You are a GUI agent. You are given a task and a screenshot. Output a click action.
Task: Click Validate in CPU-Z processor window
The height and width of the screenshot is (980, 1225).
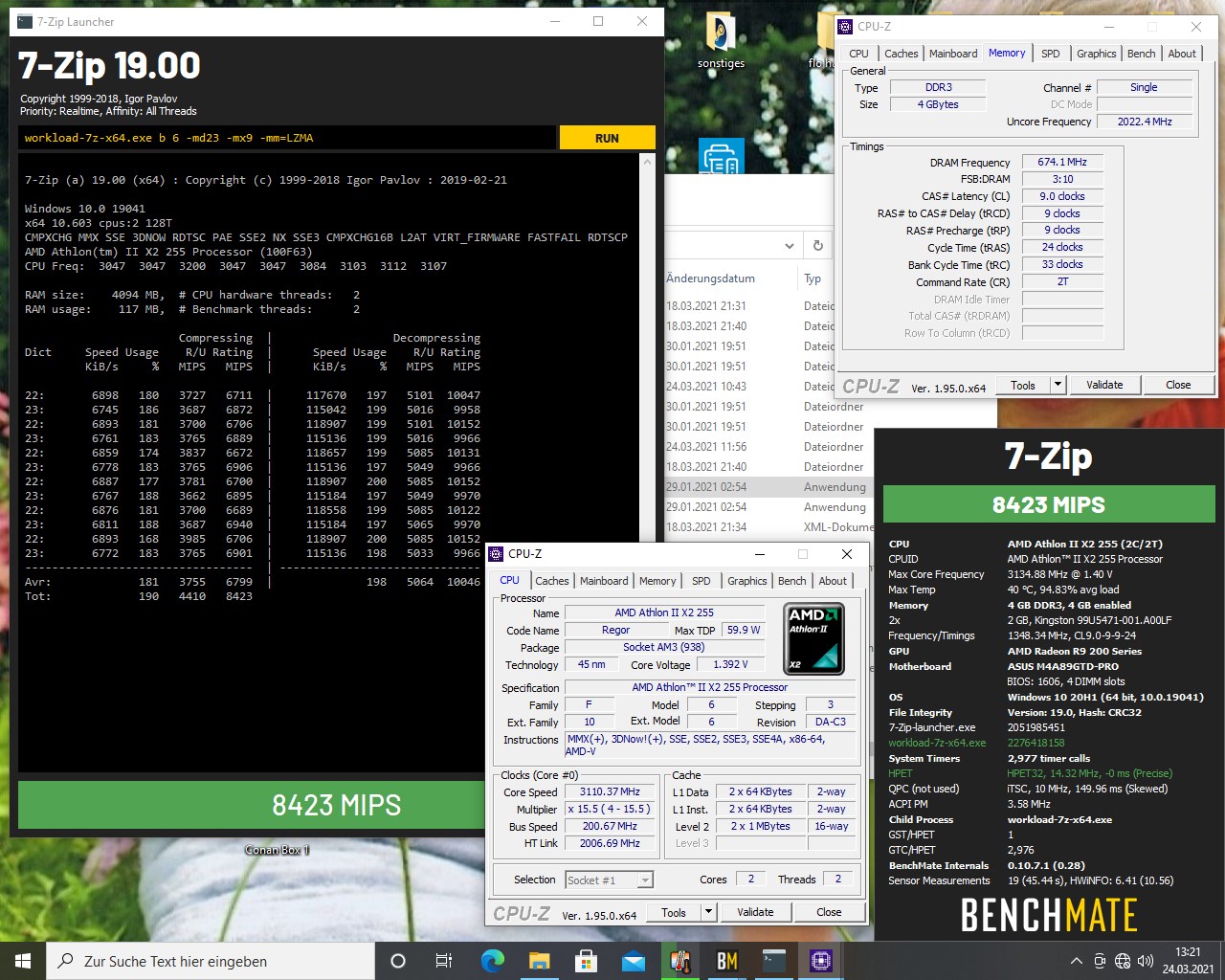pos(755,912)
